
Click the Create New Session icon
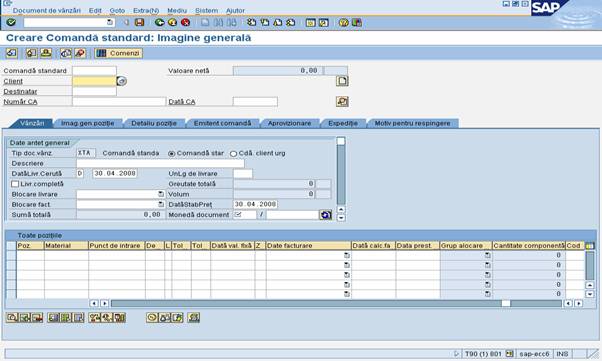pyautogui.click(x=311, y=22)
